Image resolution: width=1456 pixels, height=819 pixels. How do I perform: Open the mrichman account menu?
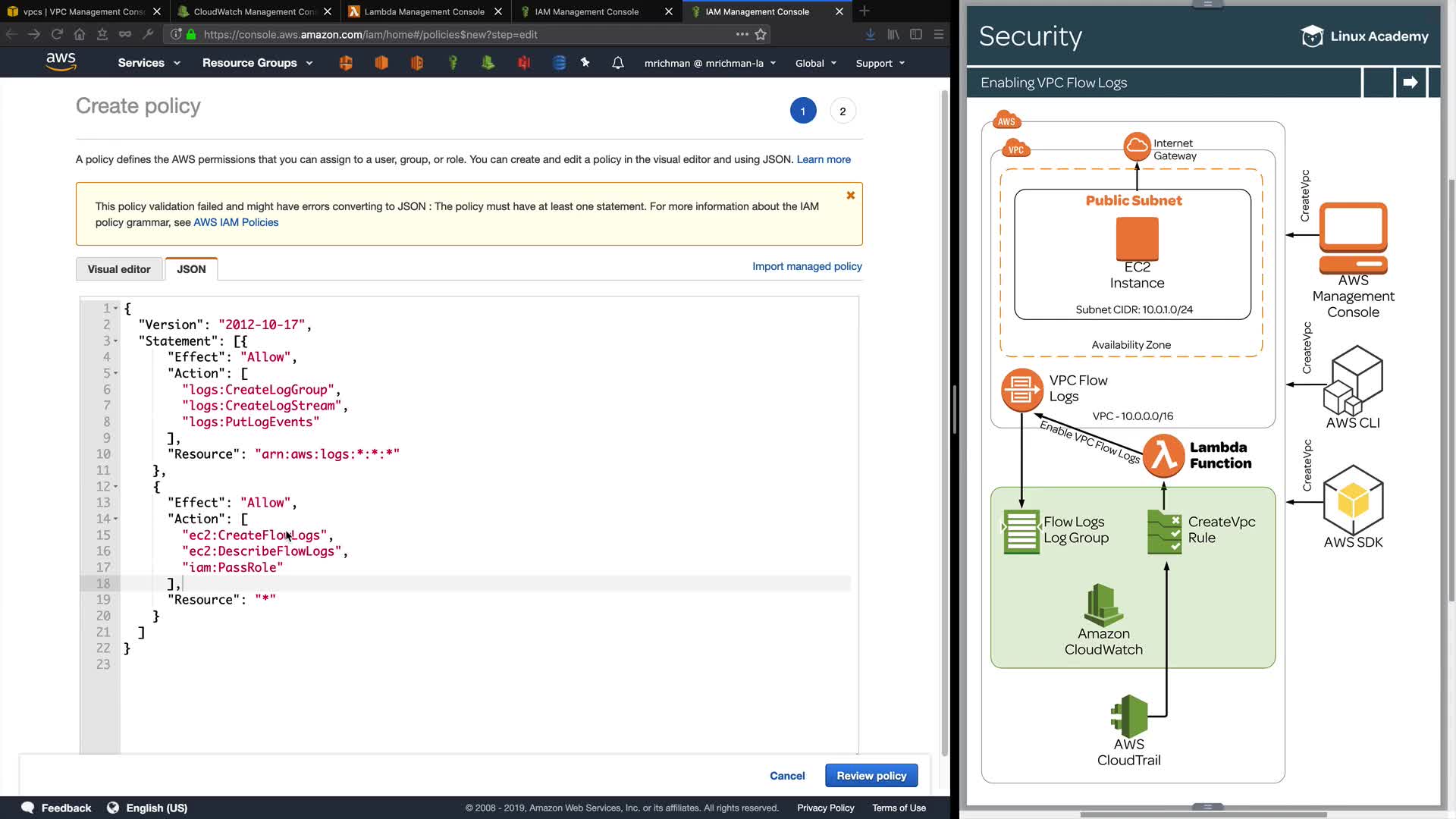pos(710,63)
